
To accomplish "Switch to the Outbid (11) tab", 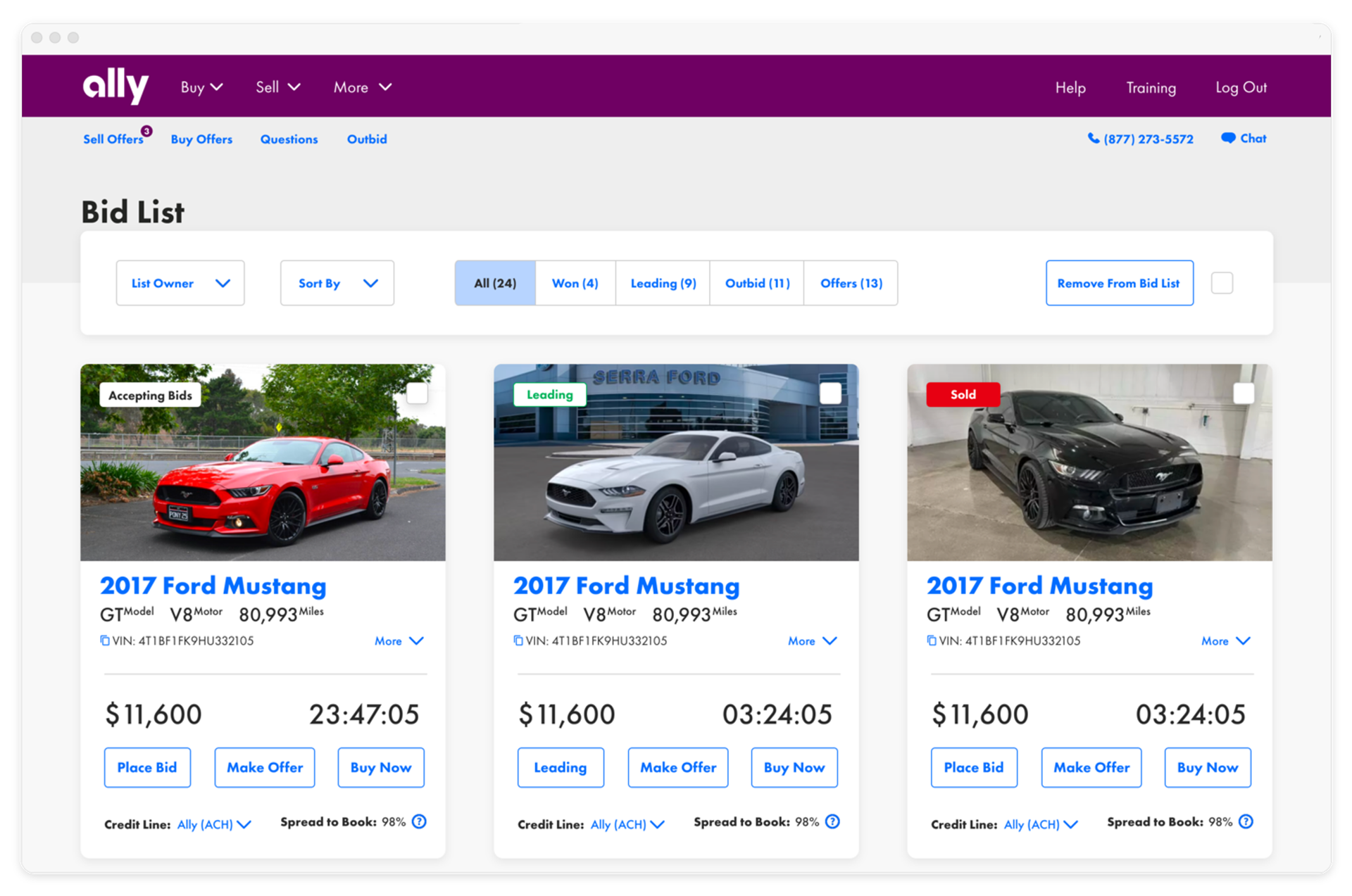I will (757, 283).
